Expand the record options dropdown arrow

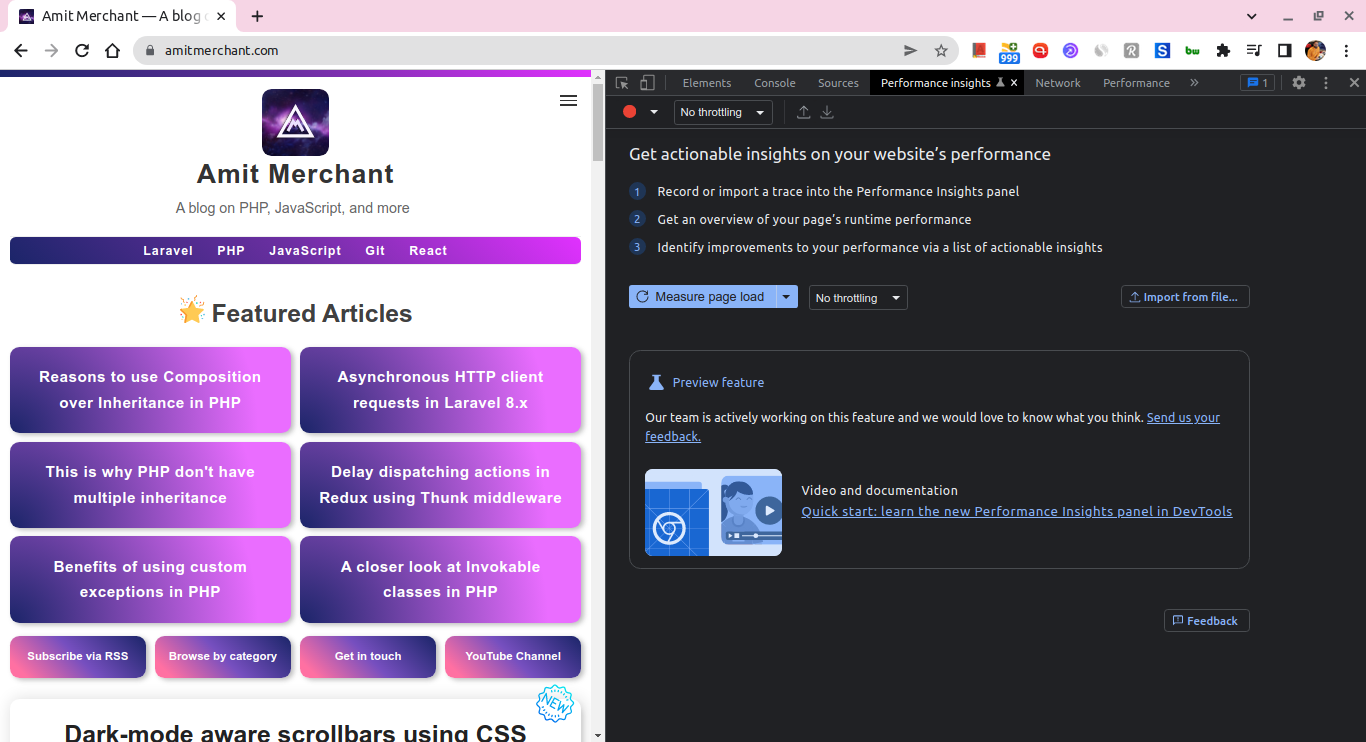coord(654,112)
